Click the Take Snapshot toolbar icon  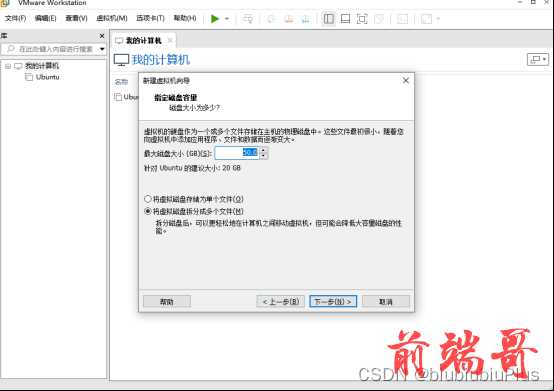tap(271, 19)
